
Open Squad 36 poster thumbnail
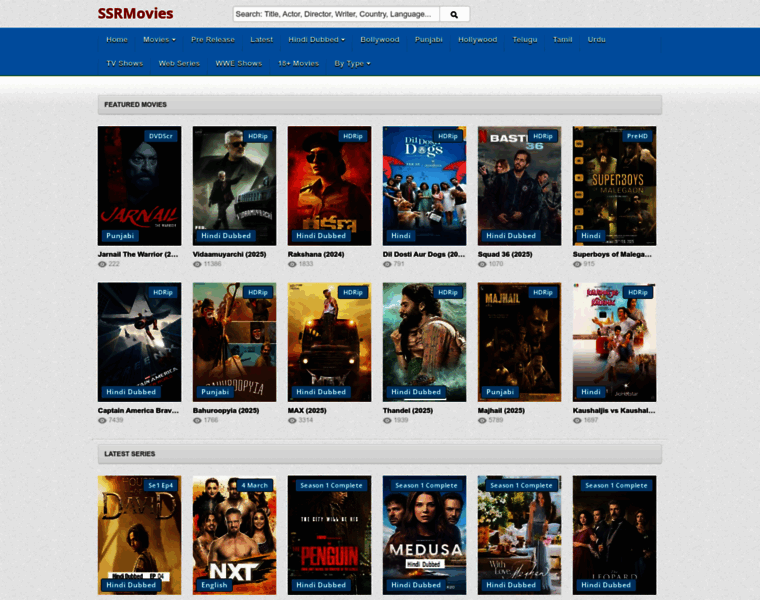click(520, 186)
